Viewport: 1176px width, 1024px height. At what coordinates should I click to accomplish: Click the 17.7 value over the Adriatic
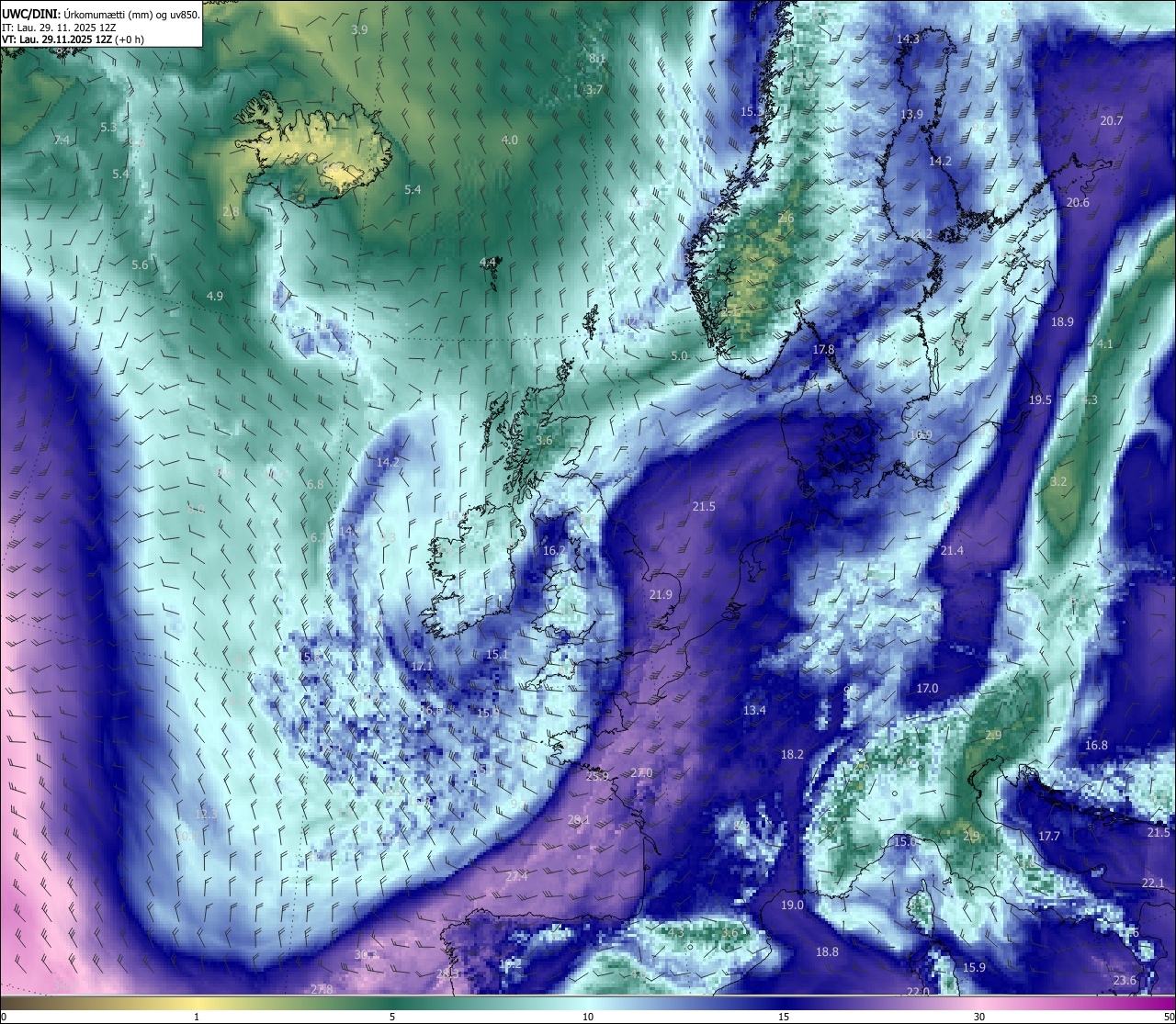1049,836
